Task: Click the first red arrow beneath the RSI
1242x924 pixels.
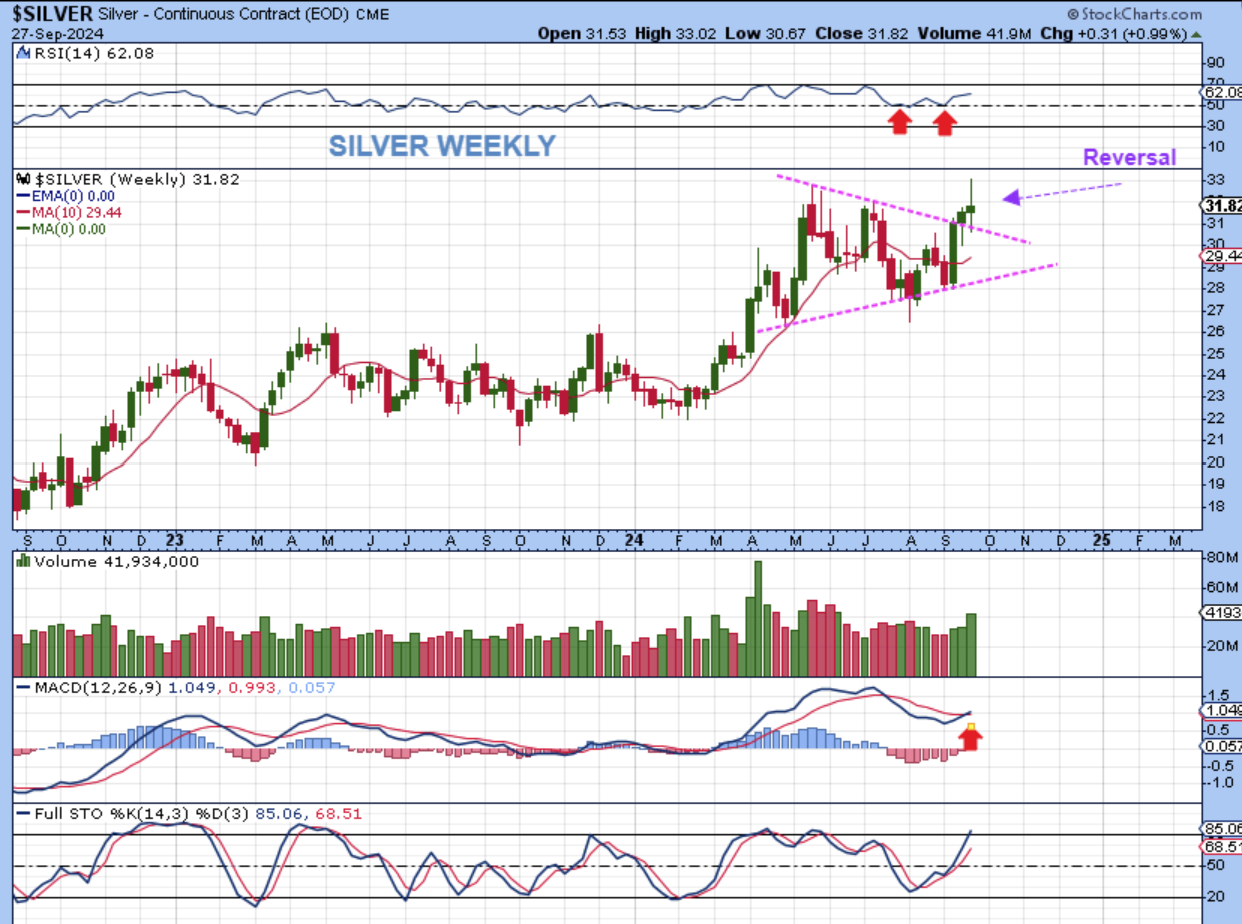Action: [901, 122]
